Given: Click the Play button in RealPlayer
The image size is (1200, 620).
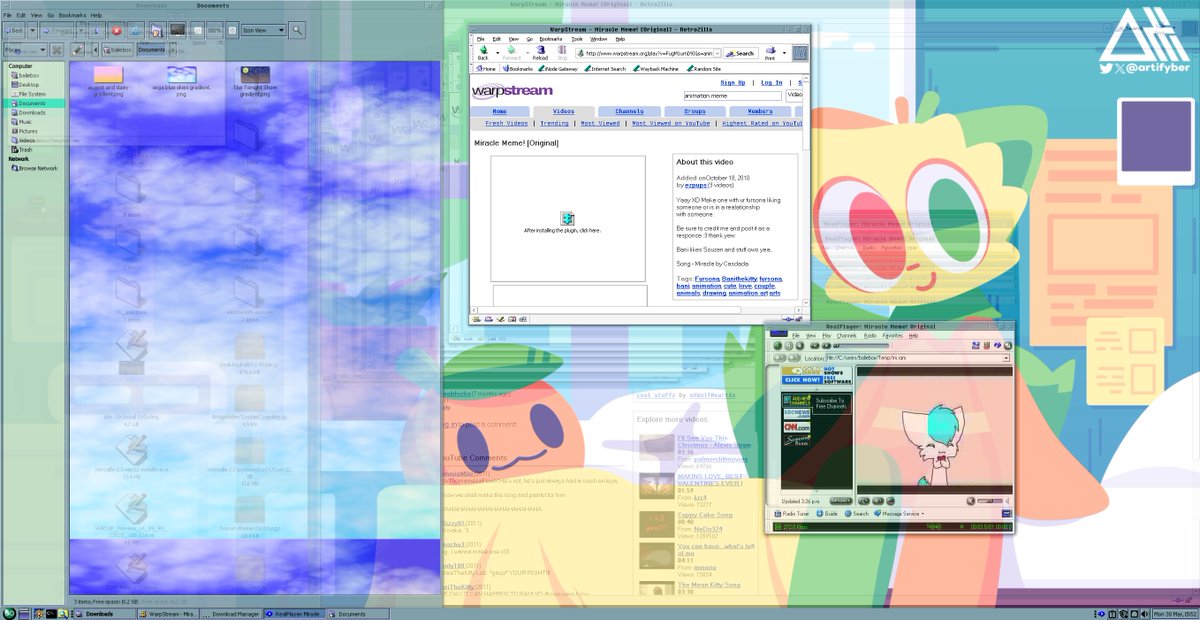Looking at the screenshot, I should (777, 346).
